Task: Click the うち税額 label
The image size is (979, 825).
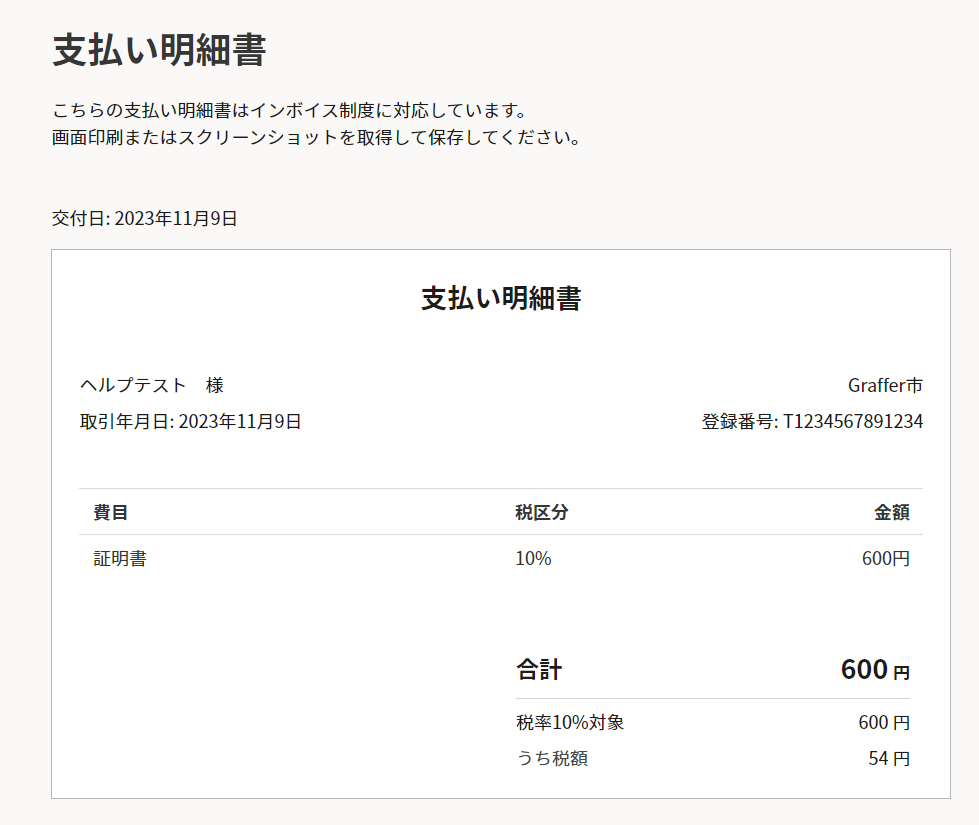Action: coord(552,758)
